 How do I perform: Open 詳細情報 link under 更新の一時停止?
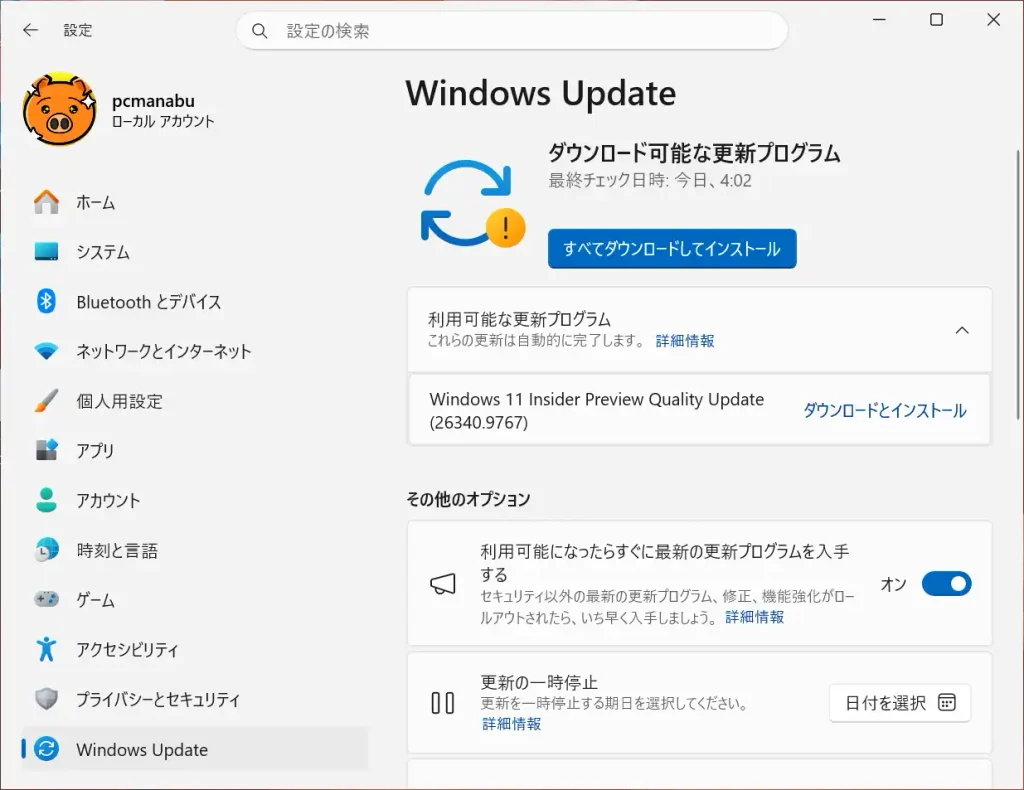[511, 723]
